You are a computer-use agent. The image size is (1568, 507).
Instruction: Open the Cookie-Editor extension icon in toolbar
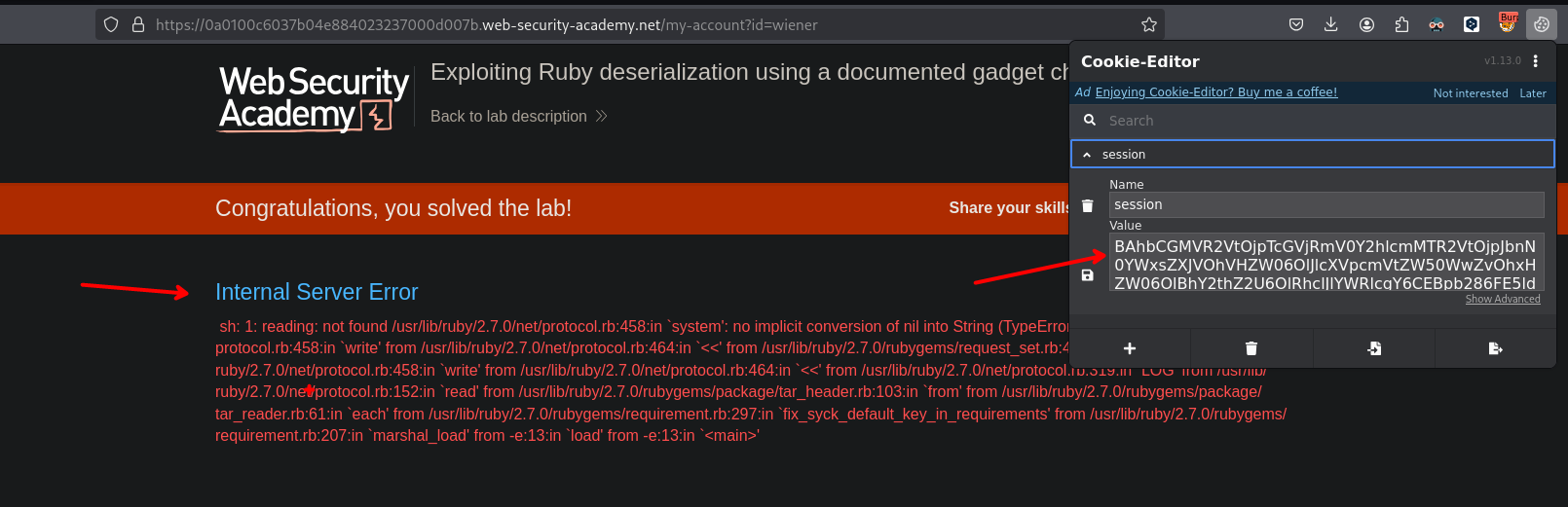(x=1542, y=24)
